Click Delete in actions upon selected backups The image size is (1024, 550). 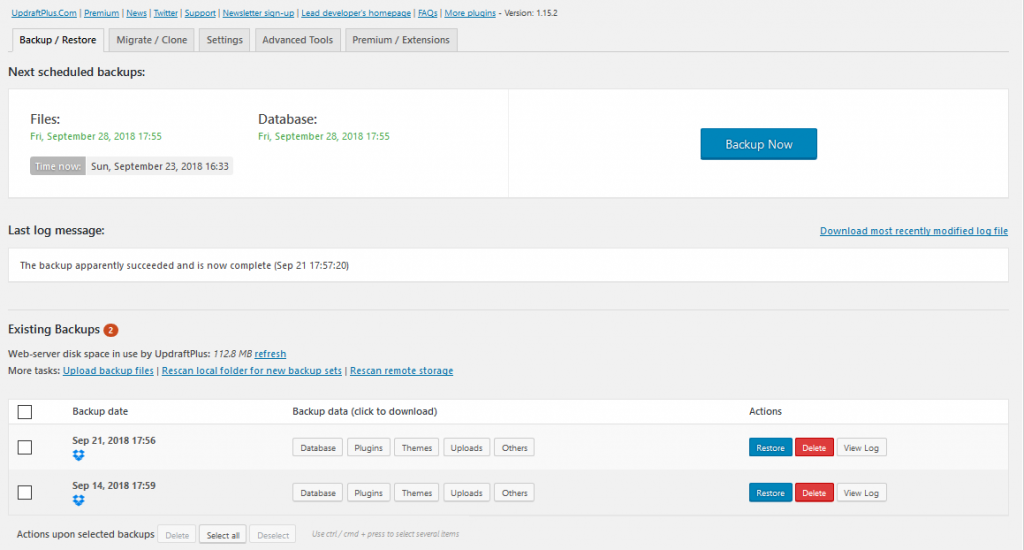click(x=177, y=534)
